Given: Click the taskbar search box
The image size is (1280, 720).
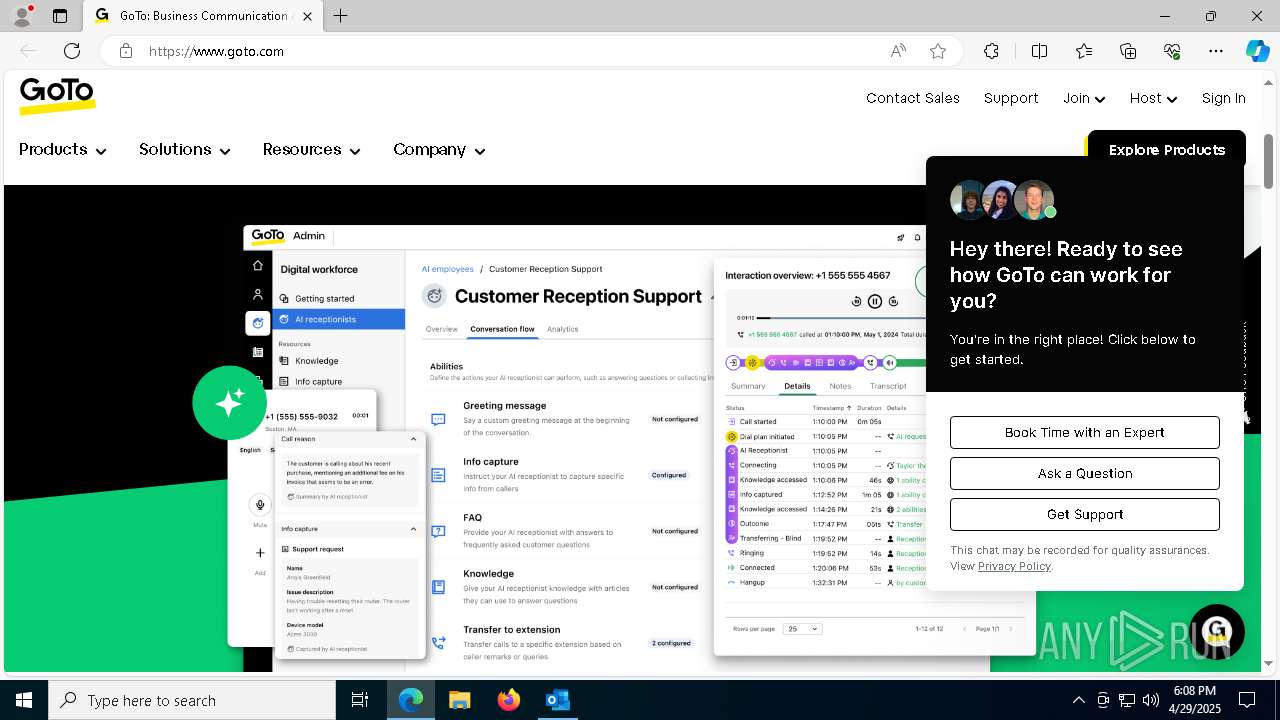Looking at the screenshot, I should coord(192,700).
